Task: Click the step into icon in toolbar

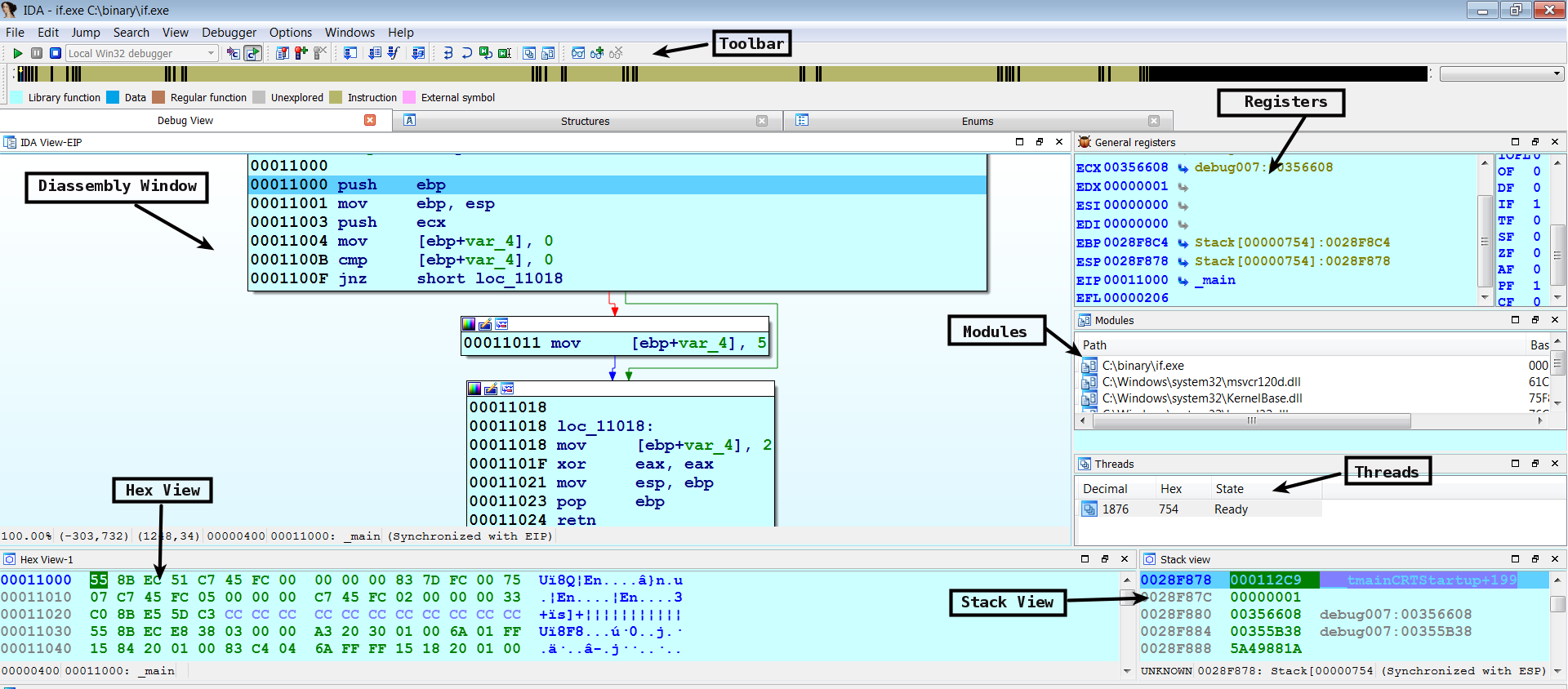Action: point(448,53)
